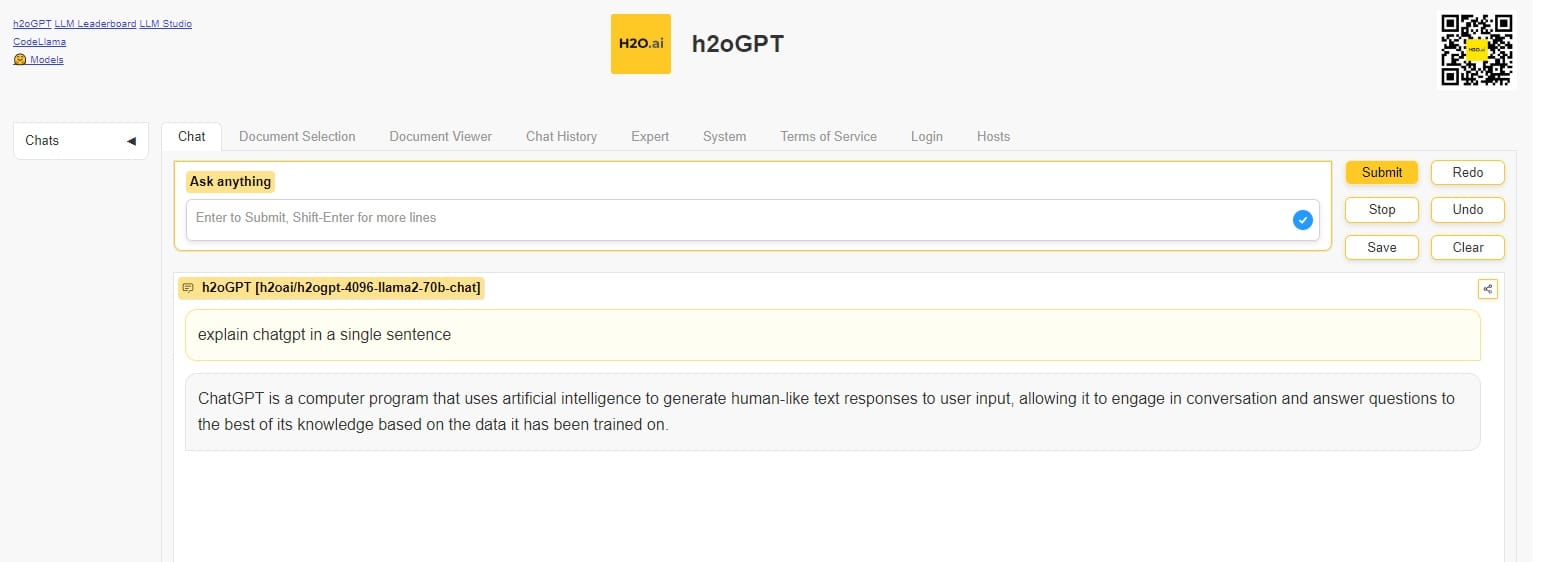Click the Stop button
1546x562 pixels.
[1381, 210]
